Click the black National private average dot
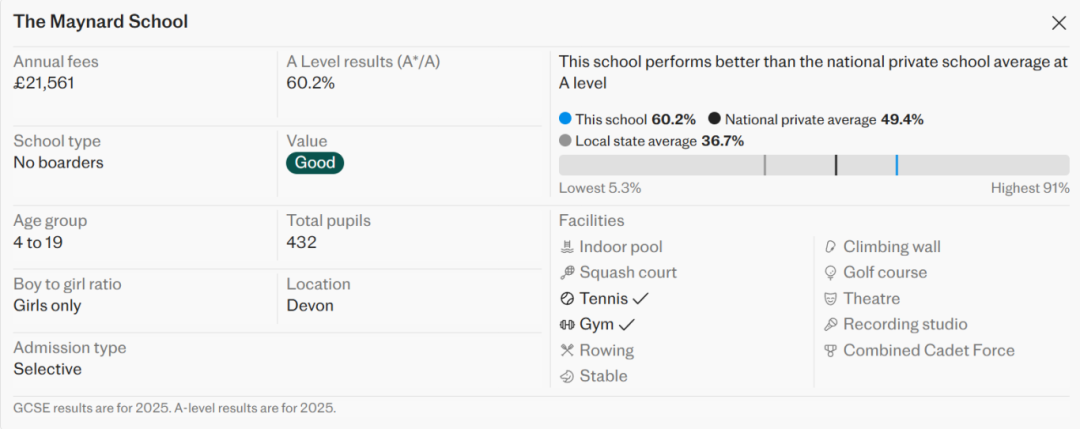The width and height of the screenshot is (1080, 429). [x=714, y=119]
